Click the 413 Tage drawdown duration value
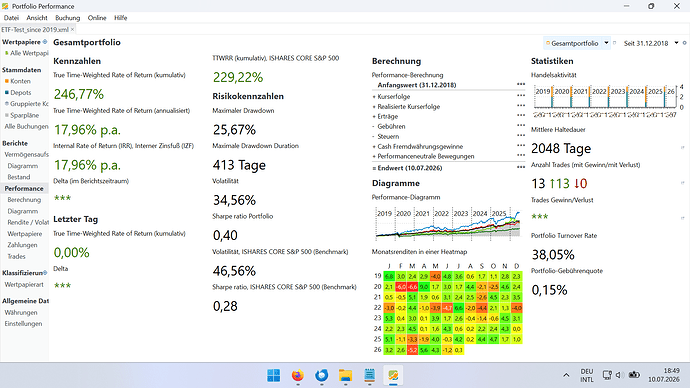 [x=239, y=165]
